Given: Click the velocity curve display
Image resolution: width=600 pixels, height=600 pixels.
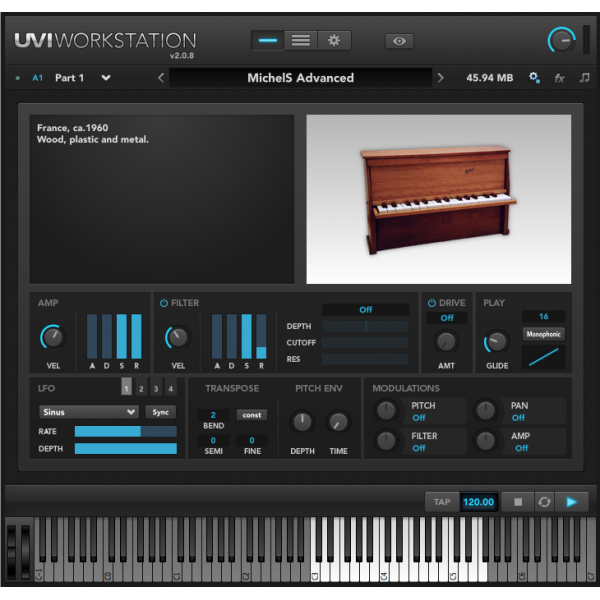Looking at the screenshot, I should click(x=543, y=357).
